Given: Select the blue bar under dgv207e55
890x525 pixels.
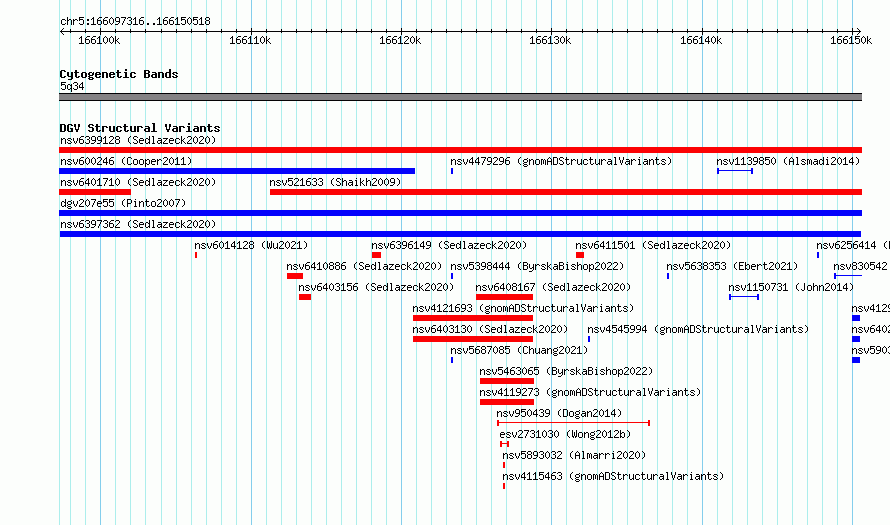Looking at the screenshot, I should coord(460,213).
